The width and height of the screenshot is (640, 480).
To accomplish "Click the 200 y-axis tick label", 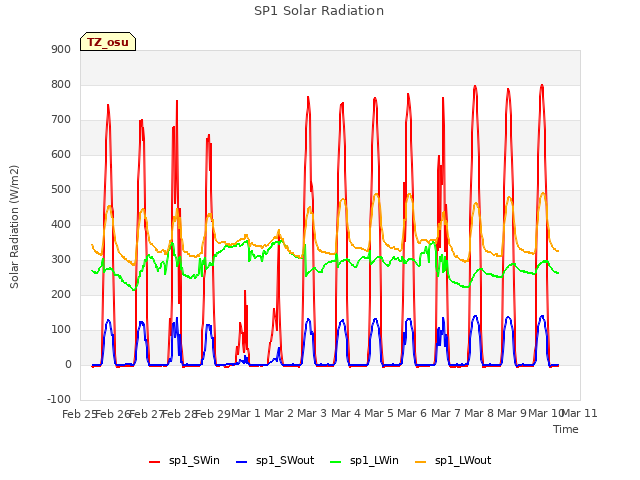I will (61, 295).
